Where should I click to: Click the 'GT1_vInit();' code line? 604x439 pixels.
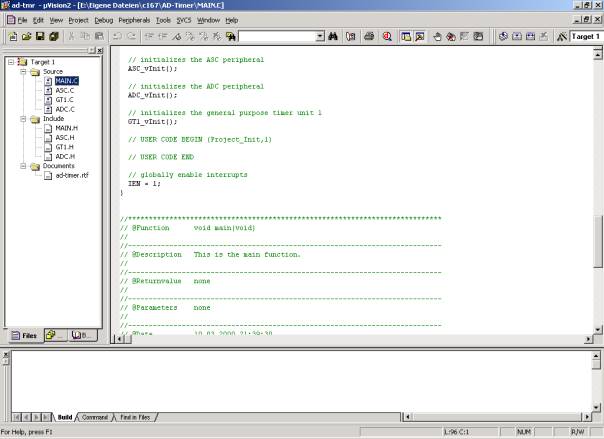pyautogui.click(x=152, y=122)
